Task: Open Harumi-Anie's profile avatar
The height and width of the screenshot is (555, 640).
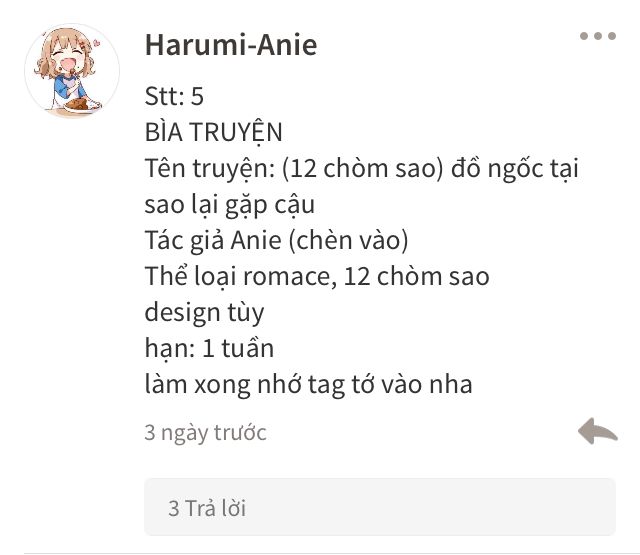Action: click(x=72, y=71)
